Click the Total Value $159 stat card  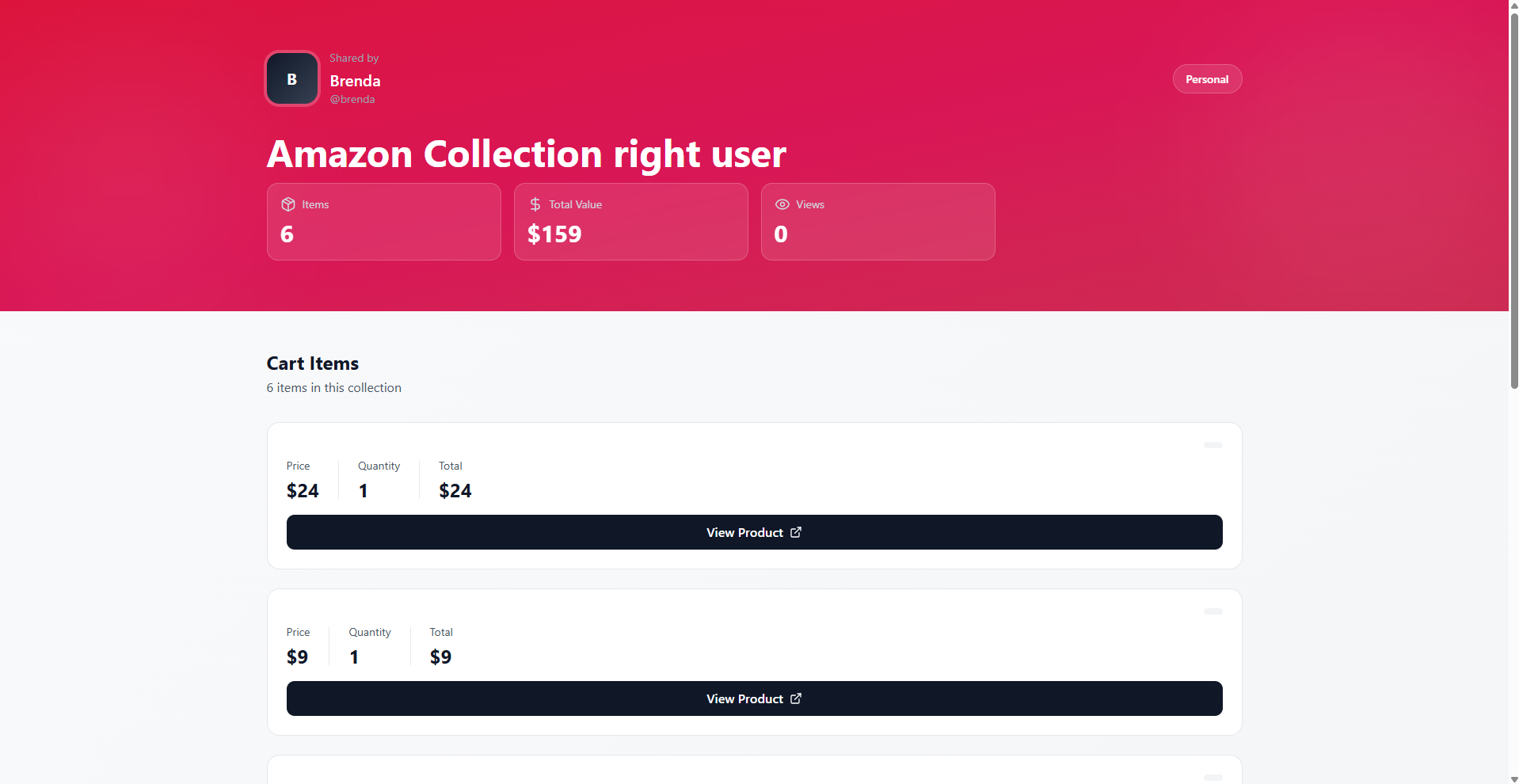tap(630, 222)
